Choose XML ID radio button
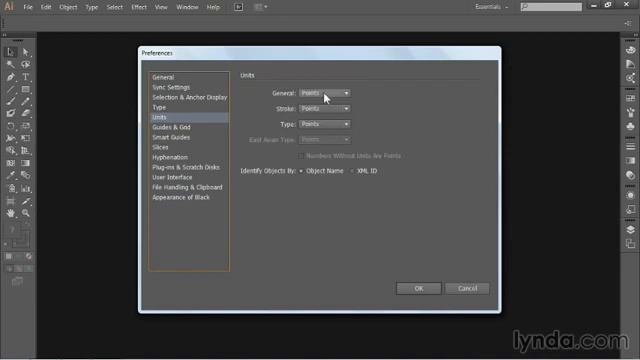The height and width of the screenshot is (360, 640). (352, 171)
